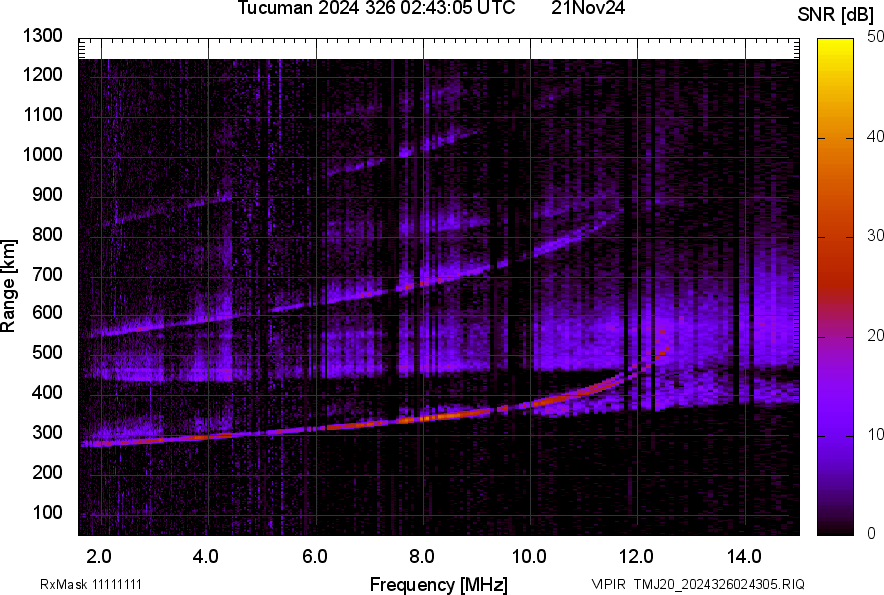884x595 pixels.
Task: Click the colorbar value "40"
Action: [875, 136]
